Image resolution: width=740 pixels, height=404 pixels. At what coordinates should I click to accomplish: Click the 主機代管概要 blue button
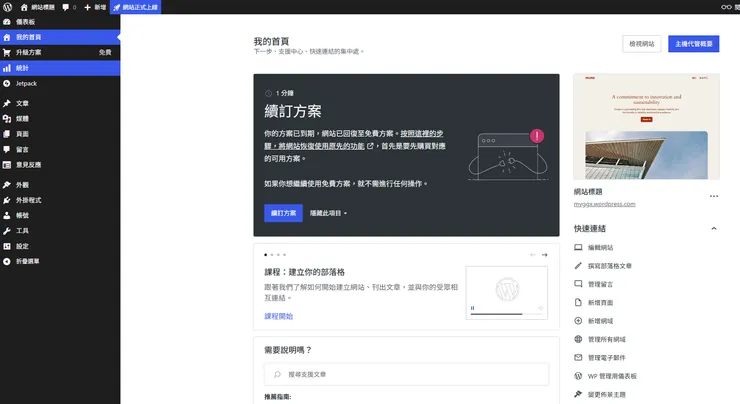693,44
